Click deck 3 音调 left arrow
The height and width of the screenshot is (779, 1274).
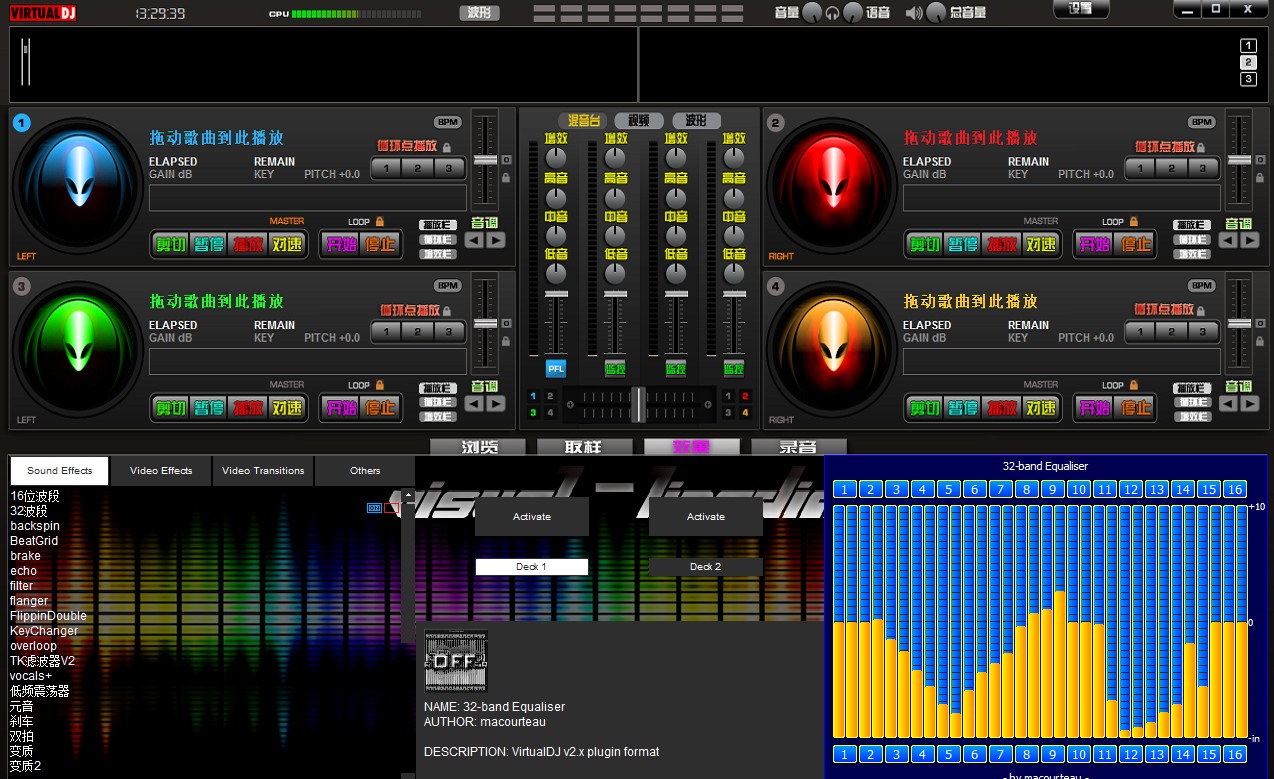(x=474, y=403)
